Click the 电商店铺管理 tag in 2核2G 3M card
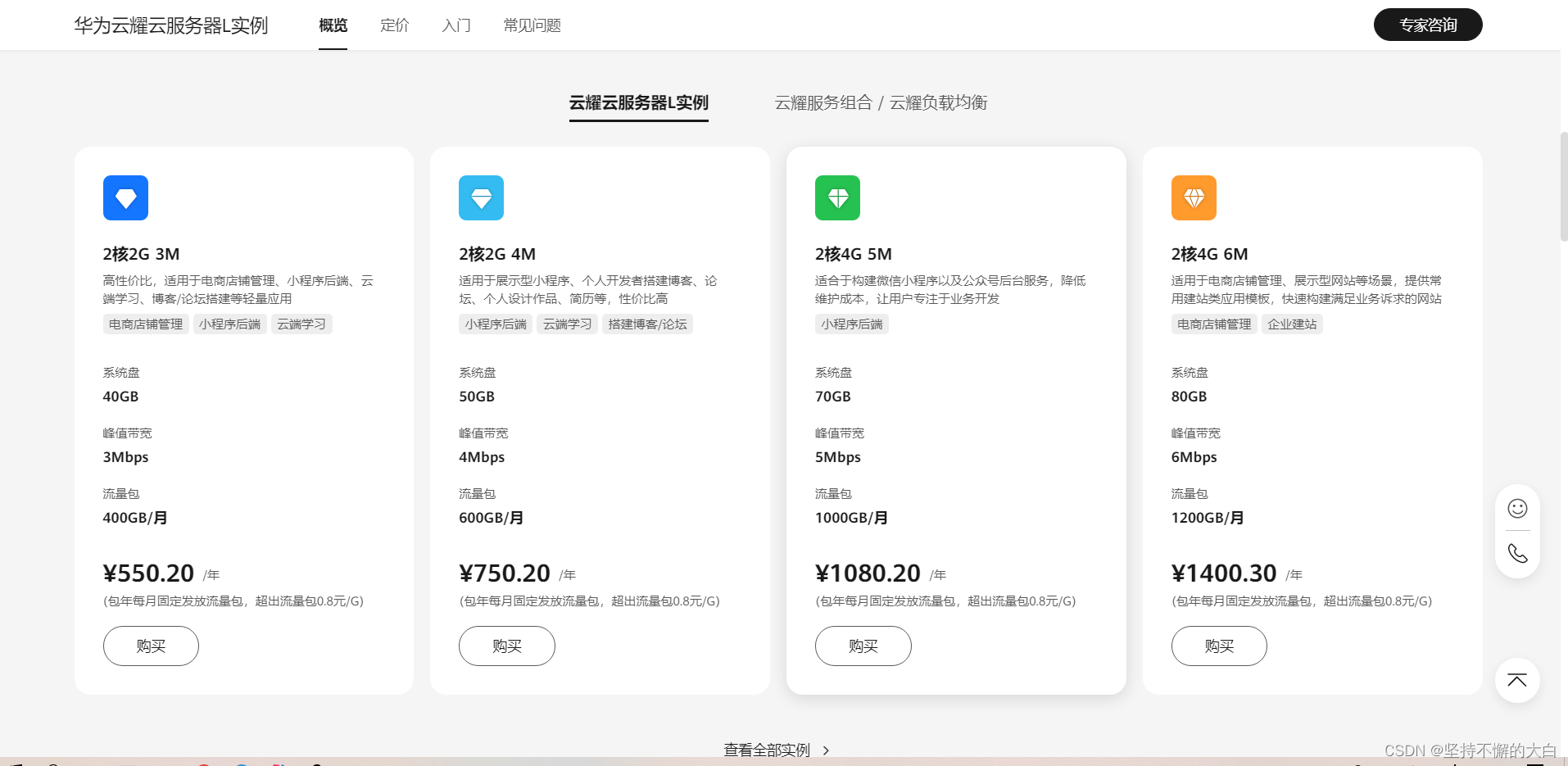 point(146,324)
